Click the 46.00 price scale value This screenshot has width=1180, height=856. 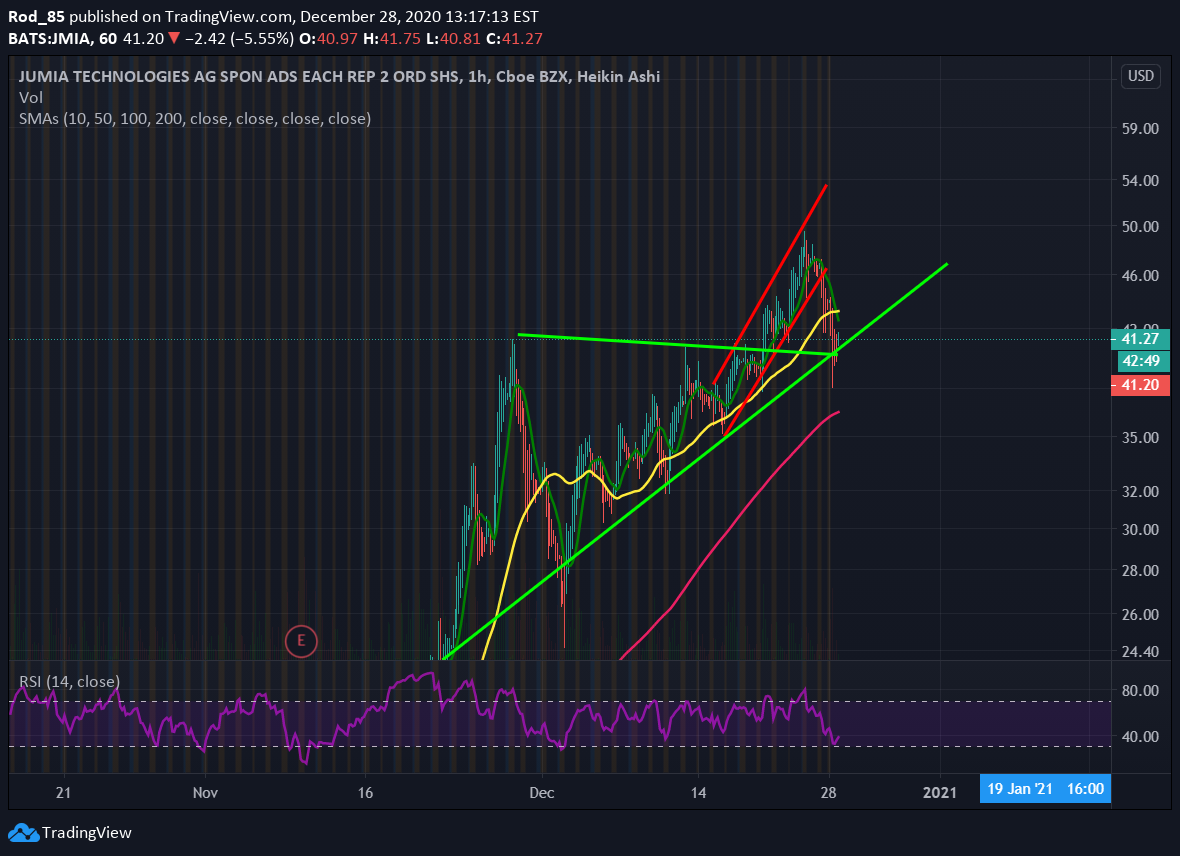point(1140,276)
